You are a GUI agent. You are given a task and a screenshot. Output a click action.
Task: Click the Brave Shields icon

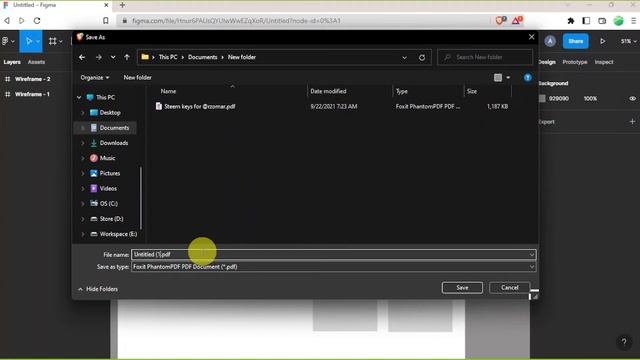500,20
